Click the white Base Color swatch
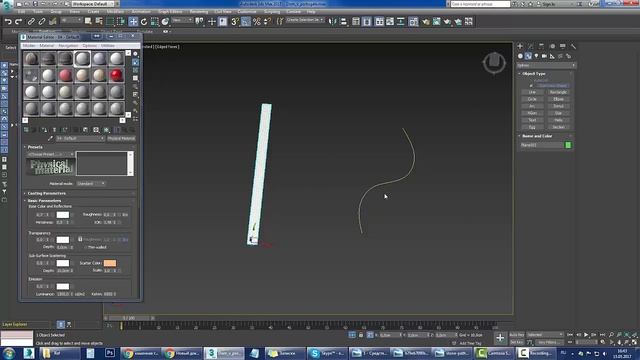Viewport: 640px width, 360px height. pyautogui.click(x=63, y=215)
